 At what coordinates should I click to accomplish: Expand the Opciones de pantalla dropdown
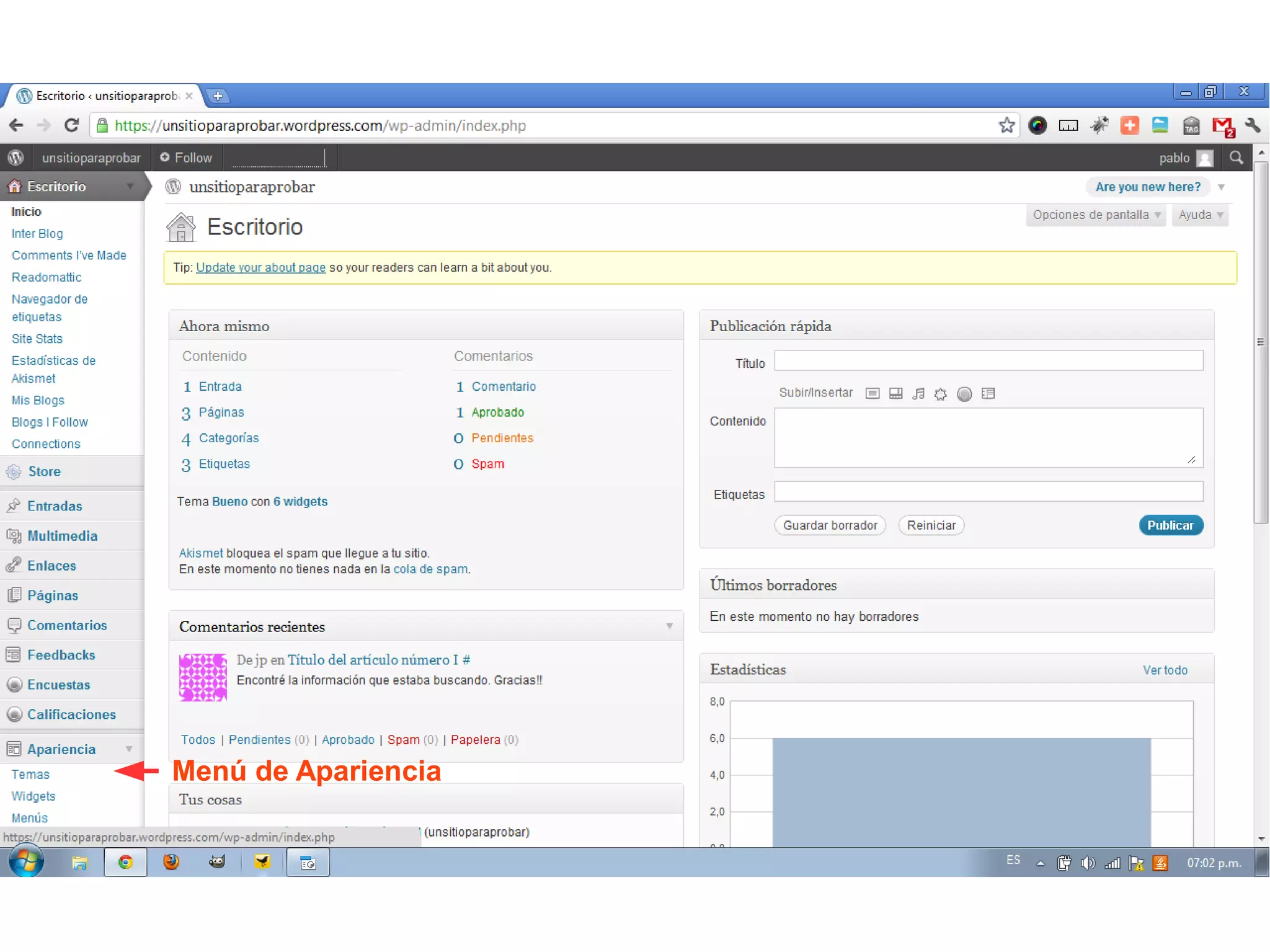pos(1096,215)
